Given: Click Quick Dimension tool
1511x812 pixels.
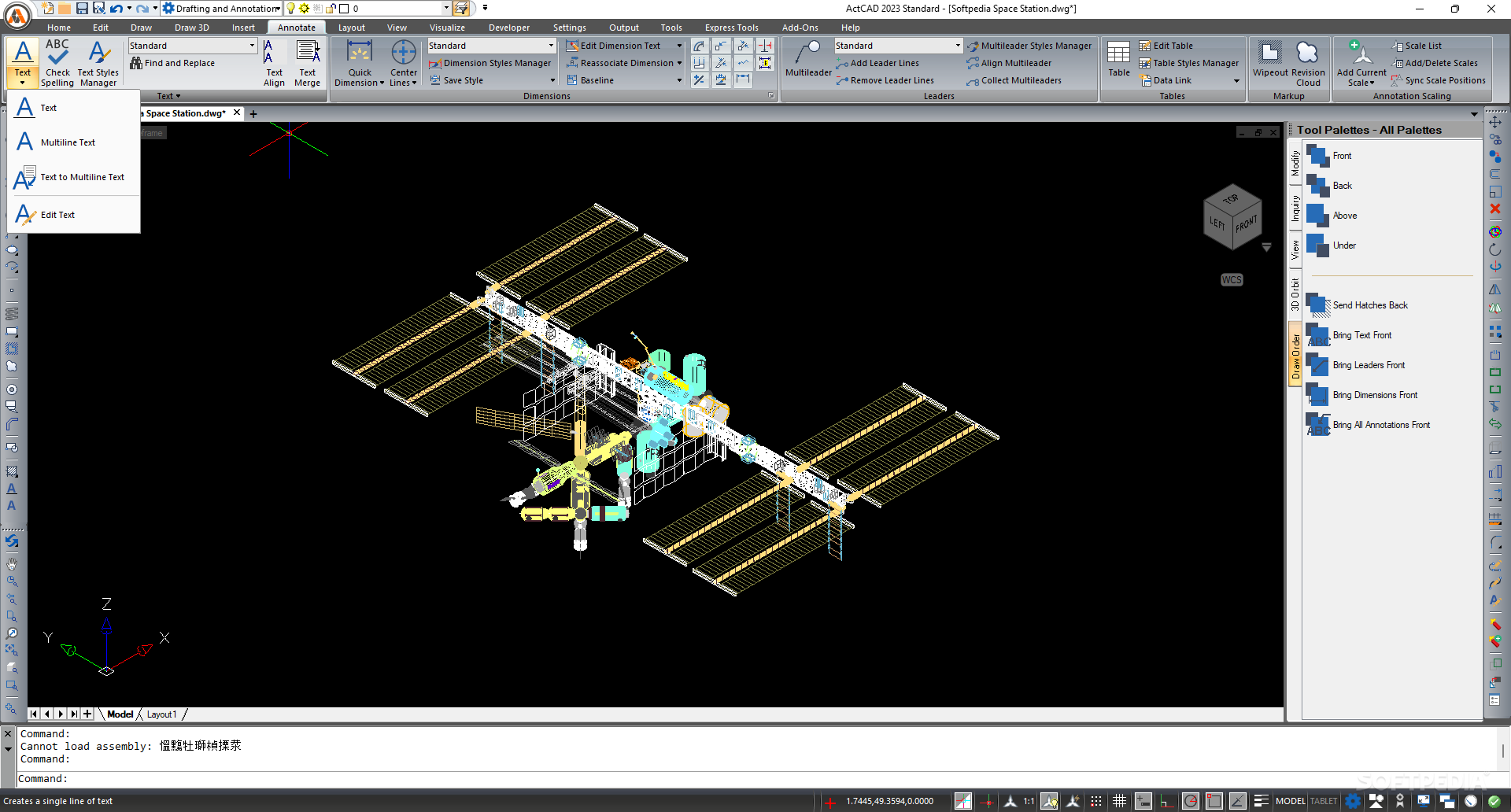Looking at the screenshot, I should coord(360,63).
